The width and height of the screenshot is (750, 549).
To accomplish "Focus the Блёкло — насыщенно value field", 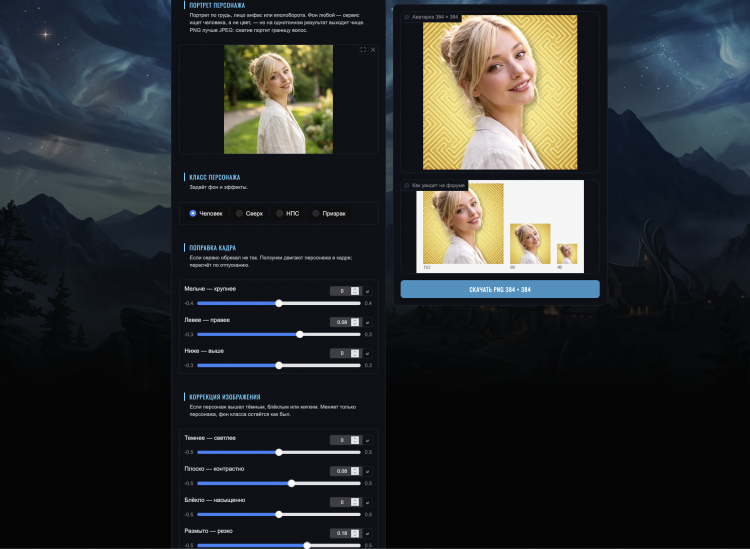I will (345, 502).
